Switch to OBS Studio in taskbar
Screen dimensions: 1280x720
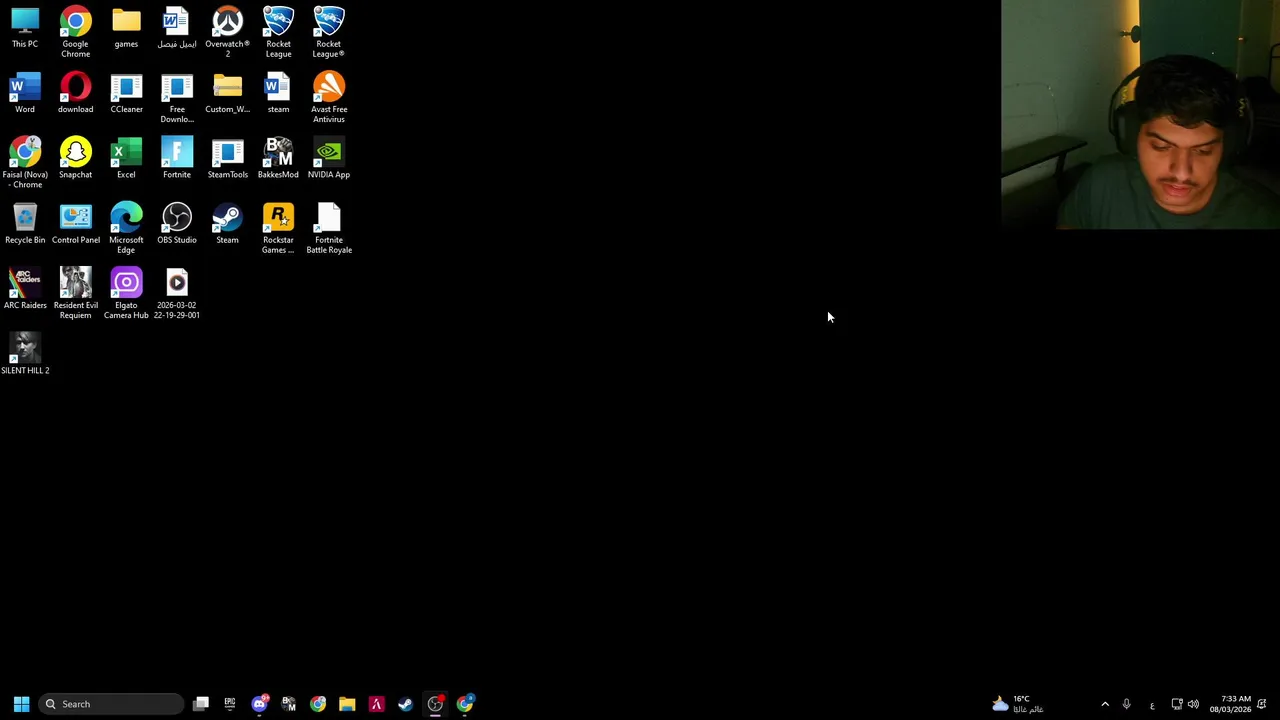[435, 704]
